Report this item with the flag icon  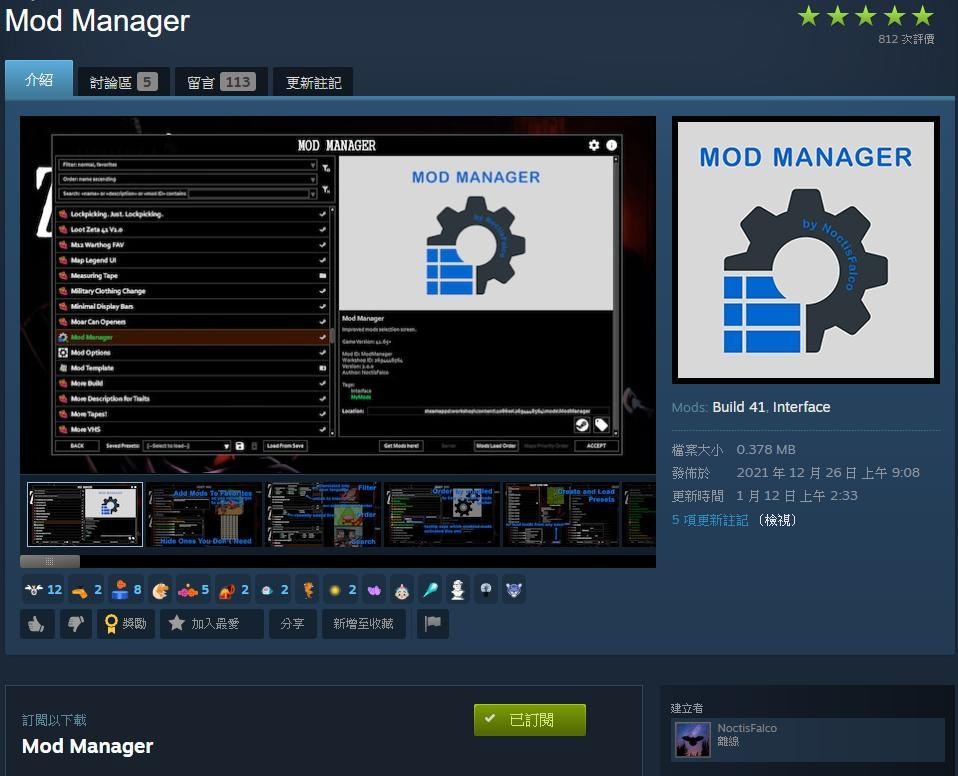click(x=432, y=624)
